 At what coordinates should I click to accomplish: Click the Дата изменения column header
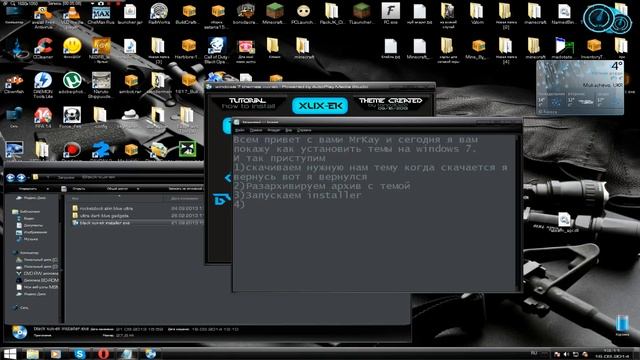coord(185,199)
